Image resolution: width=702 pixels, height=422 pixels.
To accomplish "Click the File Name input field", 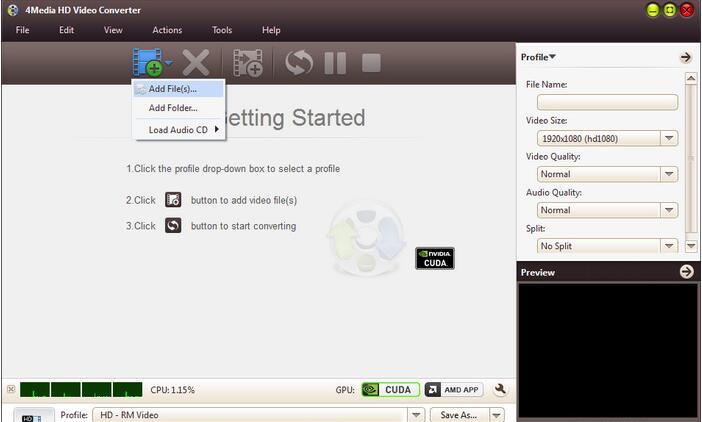I will pyautogui.click(x=607, y=102).
